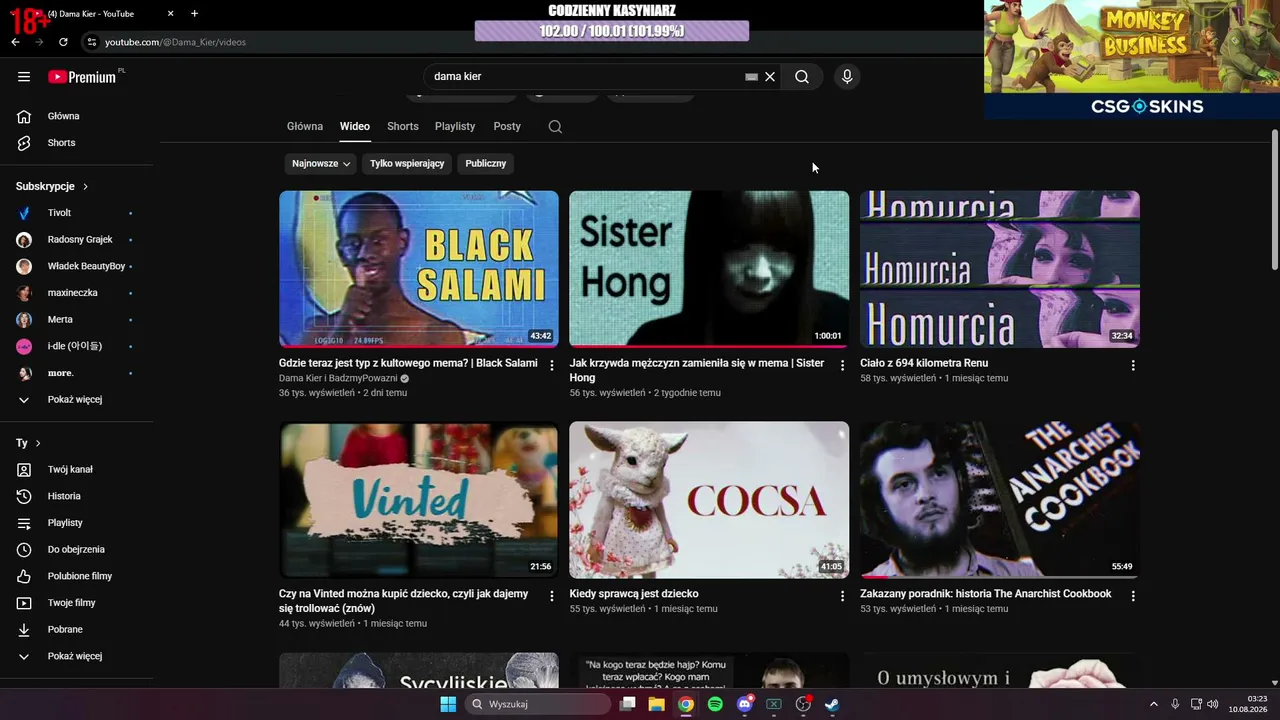Clear the search box text
The width and height of the screenshot is (1280, 720).
[x=770, y=77]
